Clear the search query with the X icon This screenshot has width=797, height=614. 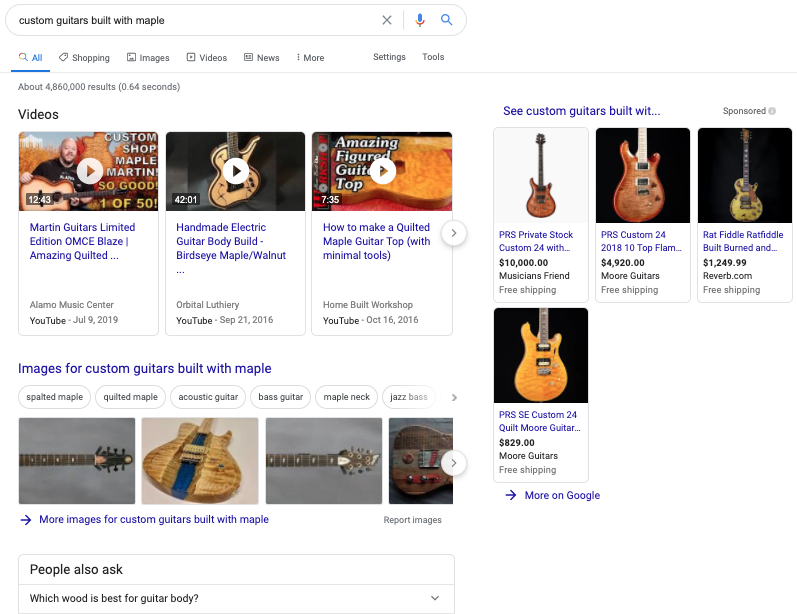tap(387, 20)
